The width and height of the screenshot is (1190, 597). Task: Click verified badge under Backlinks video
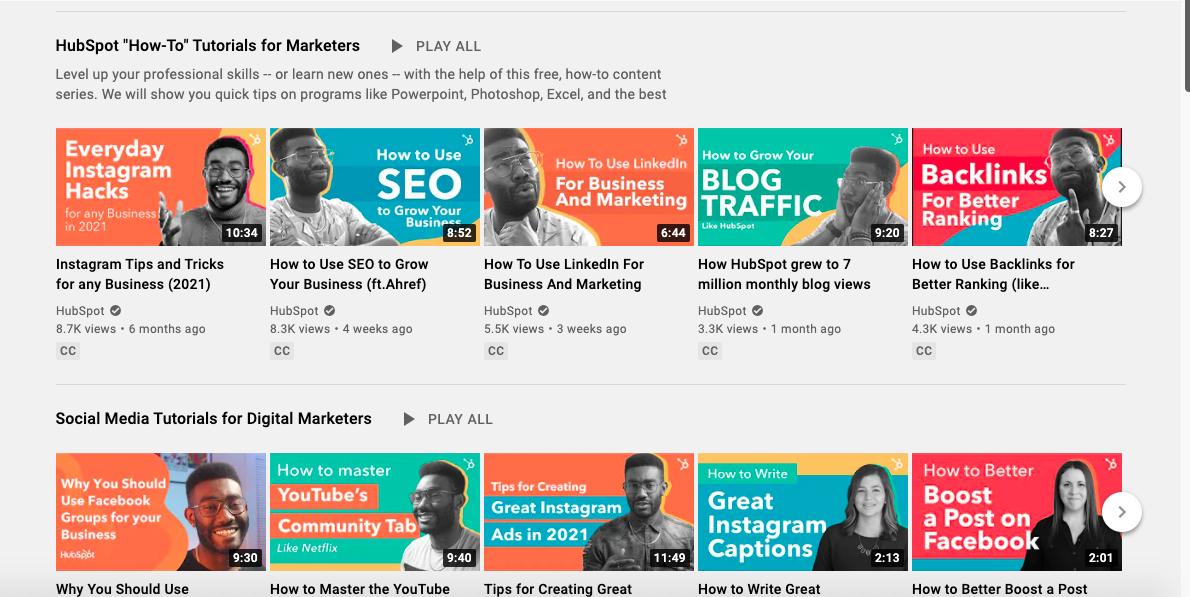[x=971, y=311]
